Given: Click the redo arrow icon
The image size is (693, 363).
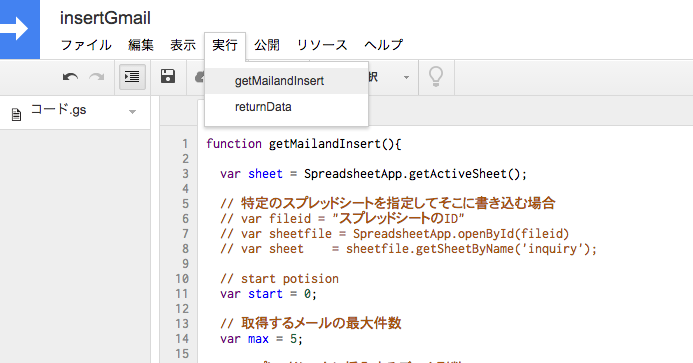Looking at the screenshot, I should click(97, 77).
